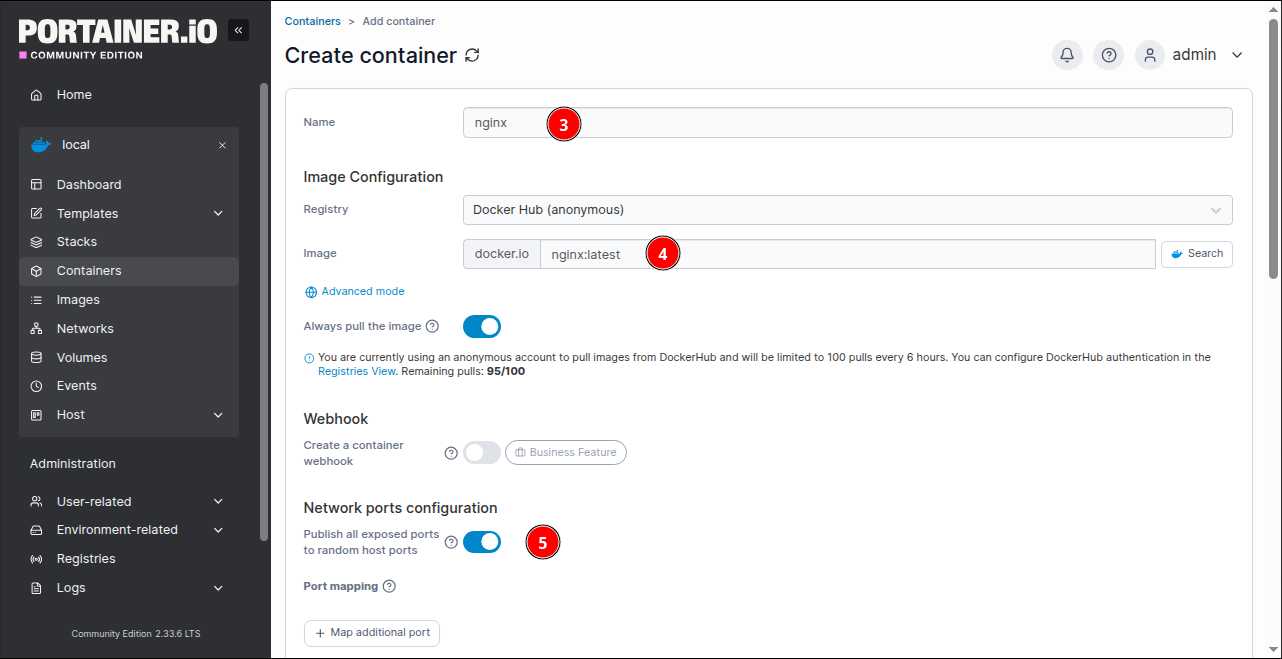
Task: Open the Registries View link
Action: [357, 371]
